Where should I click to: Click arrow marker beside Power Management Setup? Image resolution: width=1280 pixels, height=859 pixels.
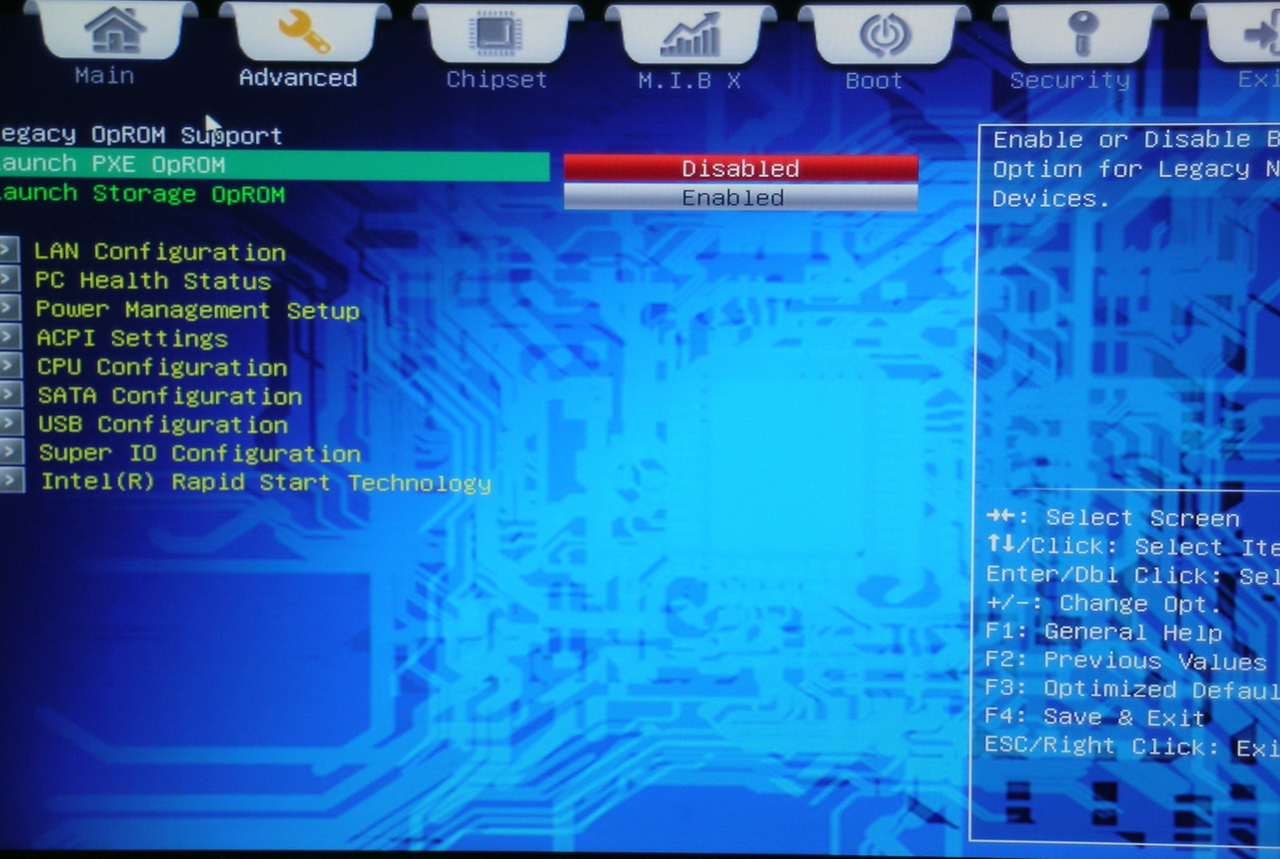coord(9,307)
